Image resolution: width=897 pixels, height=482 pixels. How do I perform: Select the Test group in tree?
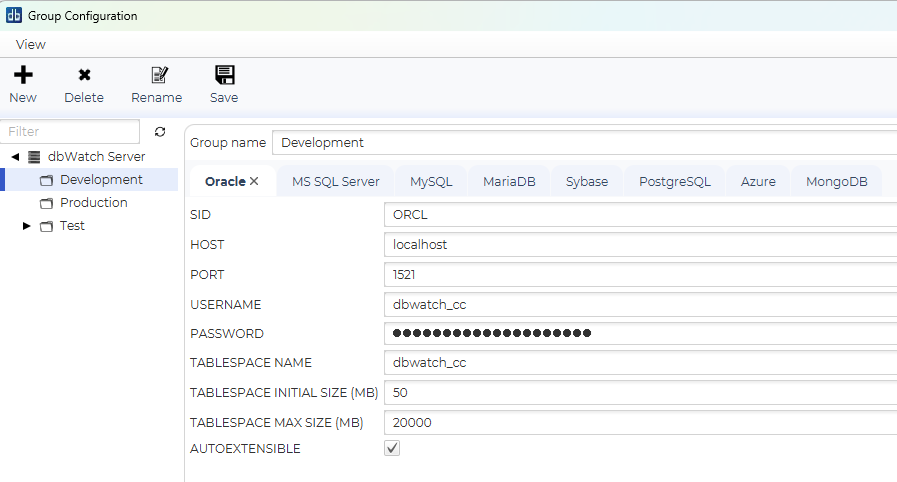point(72,226)
